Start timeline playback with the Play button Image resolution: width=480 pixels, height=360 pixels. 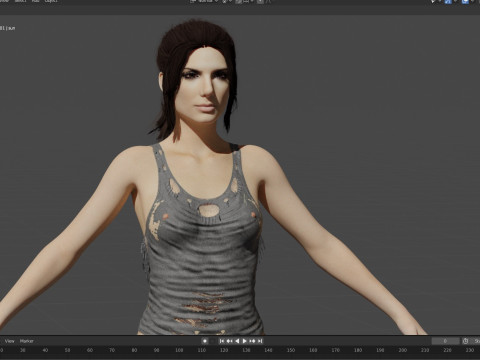click(245, 341)
